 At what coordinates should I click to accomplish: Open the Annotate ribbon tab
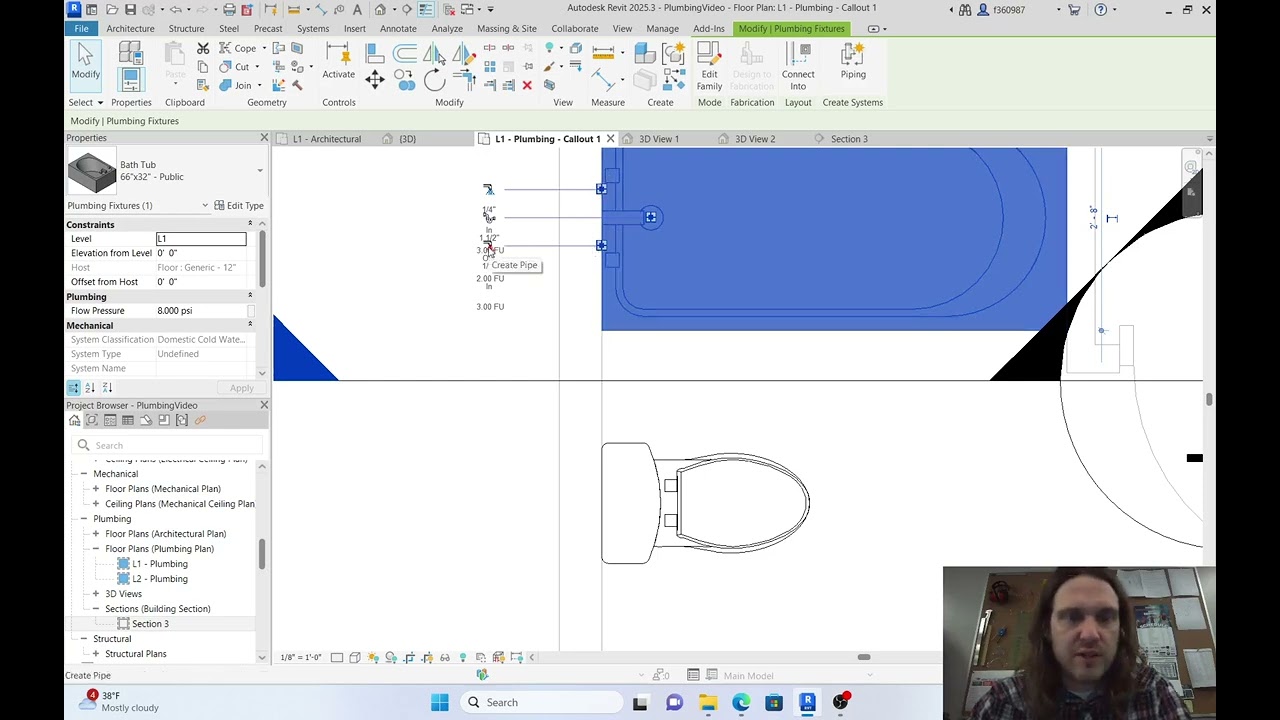tap(398, 28)
